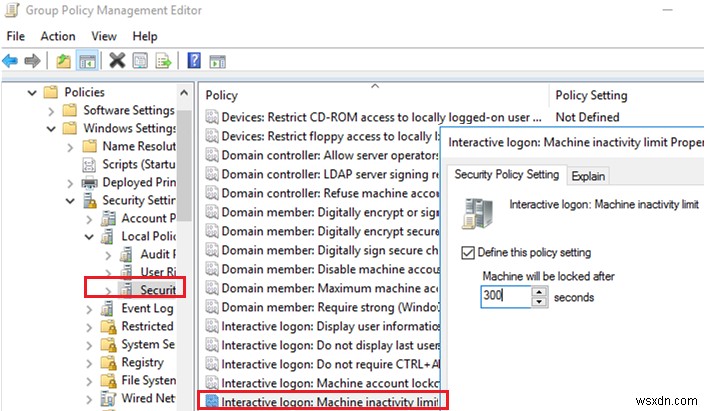Click the Policies folder icon
This screenshot has width=709, height=411.
[51, 92]
